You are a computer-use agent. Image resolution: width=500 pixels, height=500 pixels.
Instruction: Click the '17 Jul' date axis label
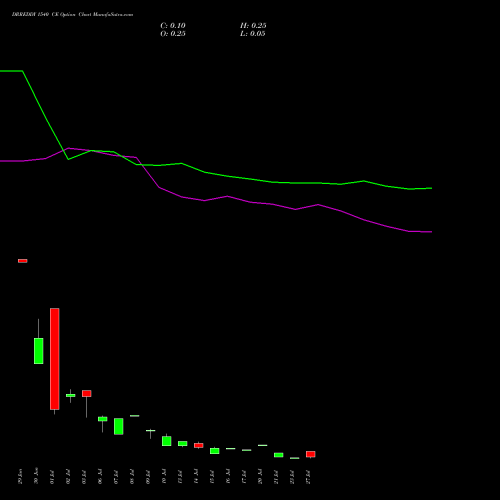[x=244, y=477]
